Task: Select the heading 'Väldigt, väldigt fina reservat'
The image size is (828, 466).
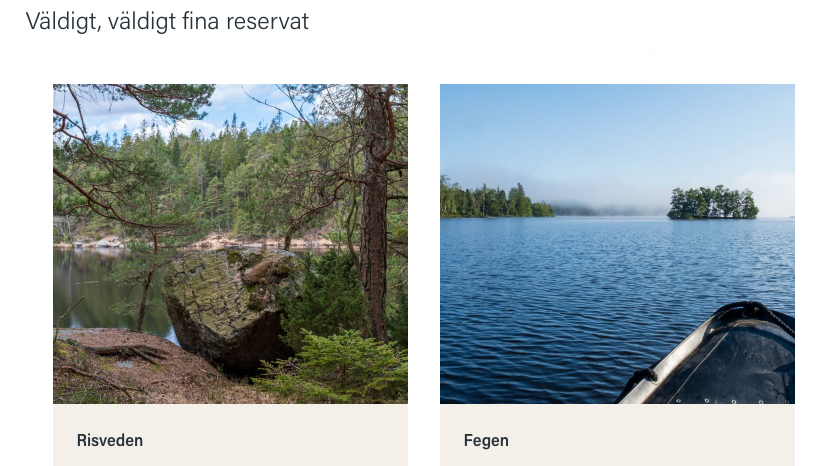Action: (x=167, y=22)
